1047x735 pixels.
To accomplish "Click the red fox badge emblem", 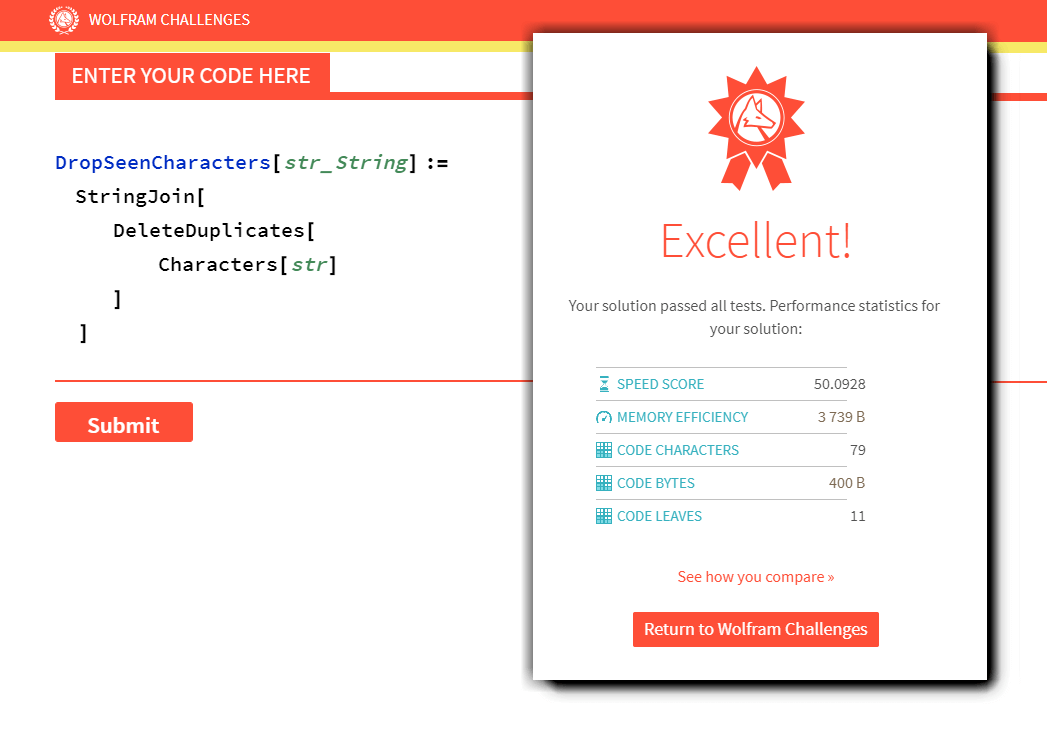I will 757,118.
